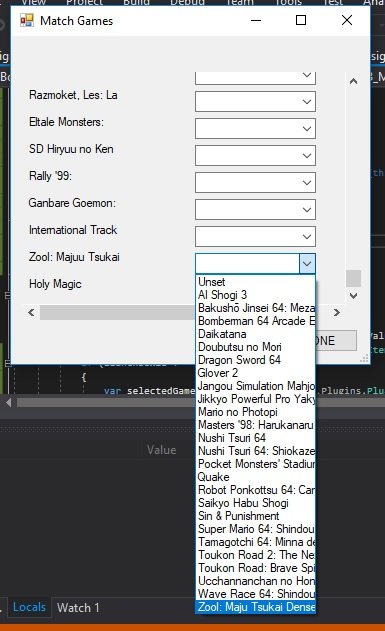
Task: Pick Glover 2 from the list
Action: (255, 373)
